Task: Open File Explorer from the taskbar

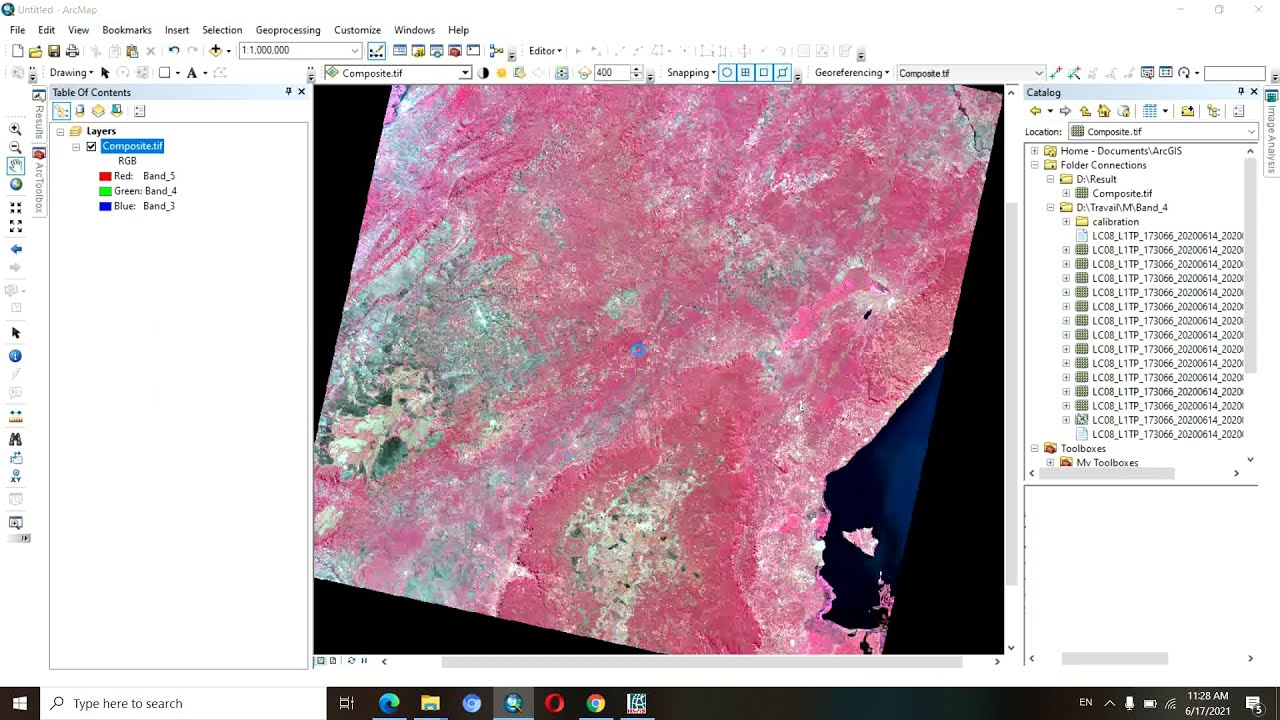Action: pyautogui.click(x=430, y=703)
